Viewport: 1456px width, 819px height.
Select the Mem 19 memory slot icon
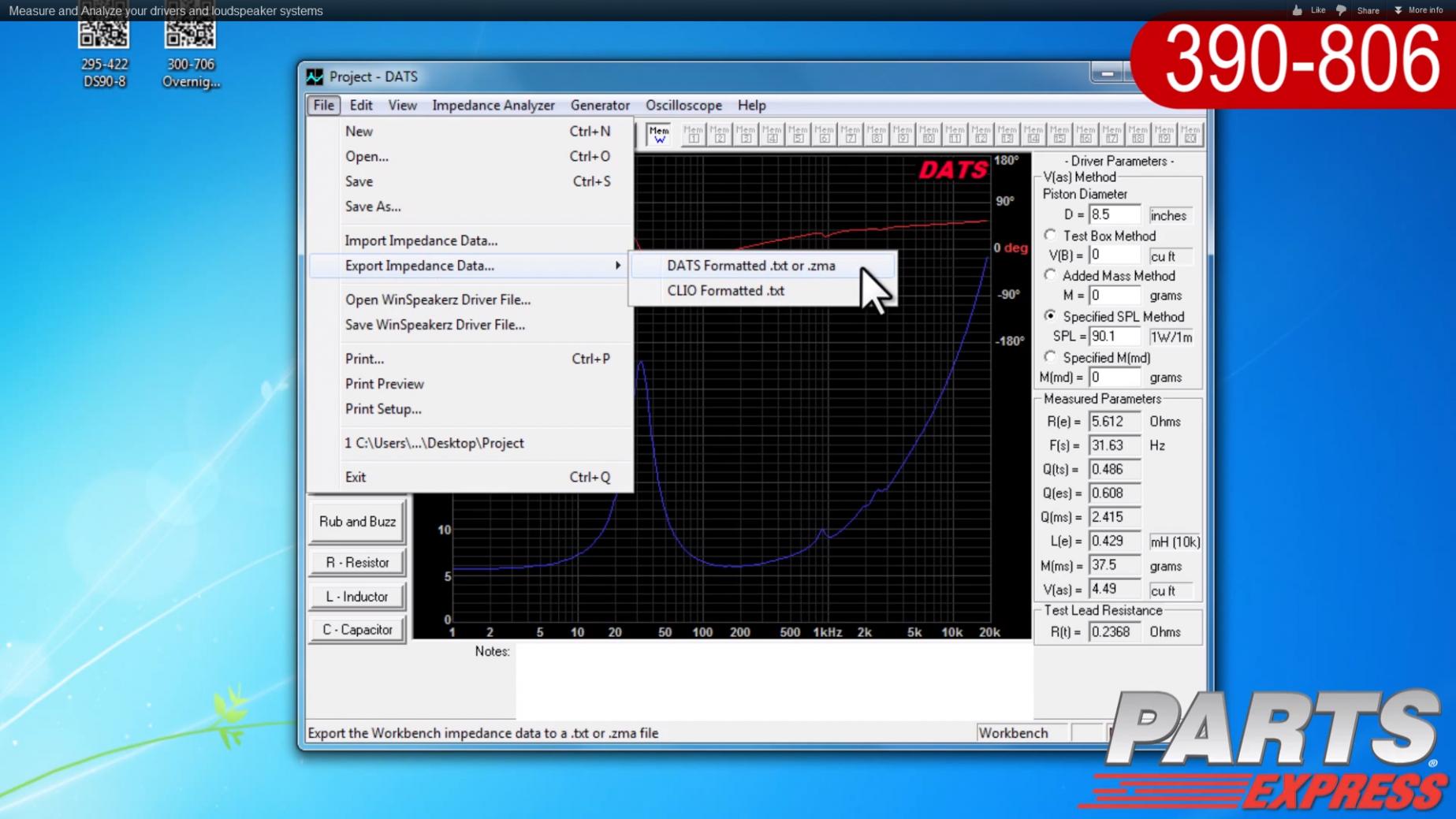[1164, 135]
